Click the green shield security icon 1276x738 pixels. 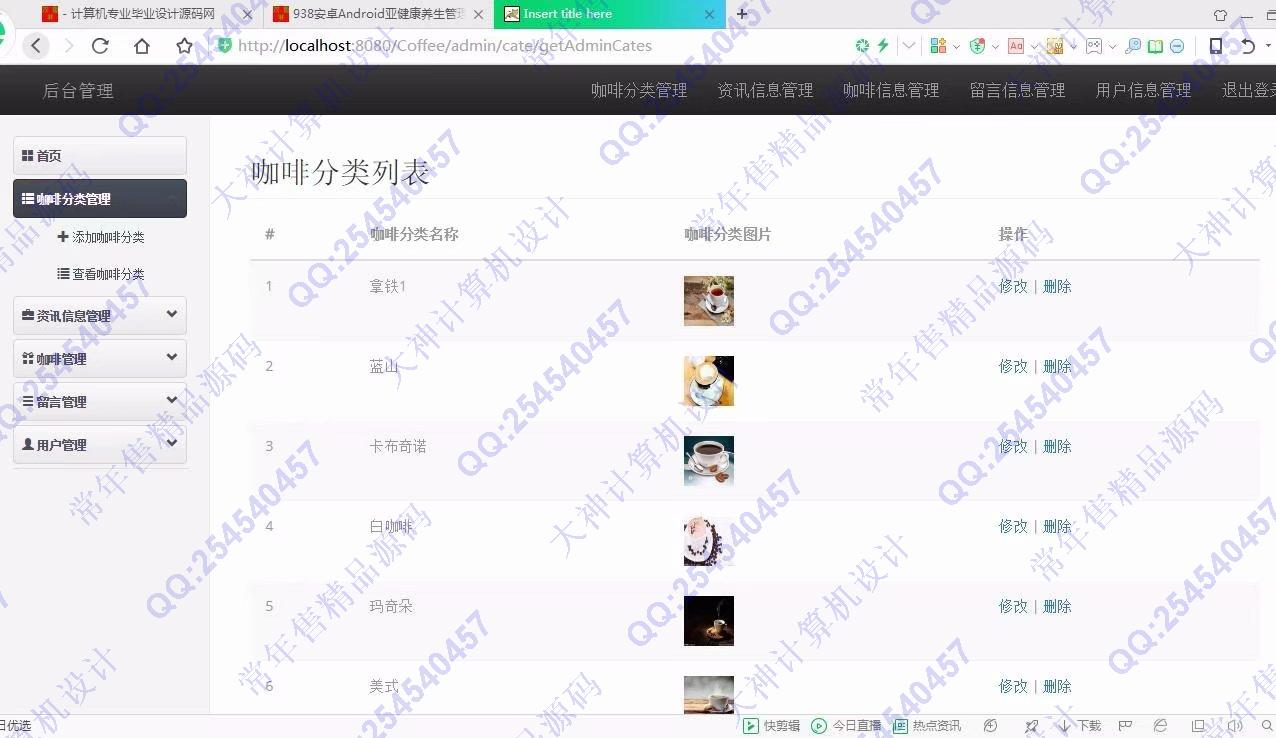tap(224, 46)
